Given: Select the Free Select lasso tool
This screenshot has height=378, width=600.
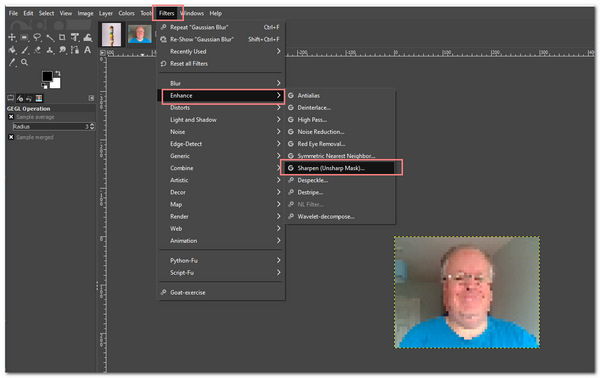Looking at the screenshot, I should click(37, 37).
